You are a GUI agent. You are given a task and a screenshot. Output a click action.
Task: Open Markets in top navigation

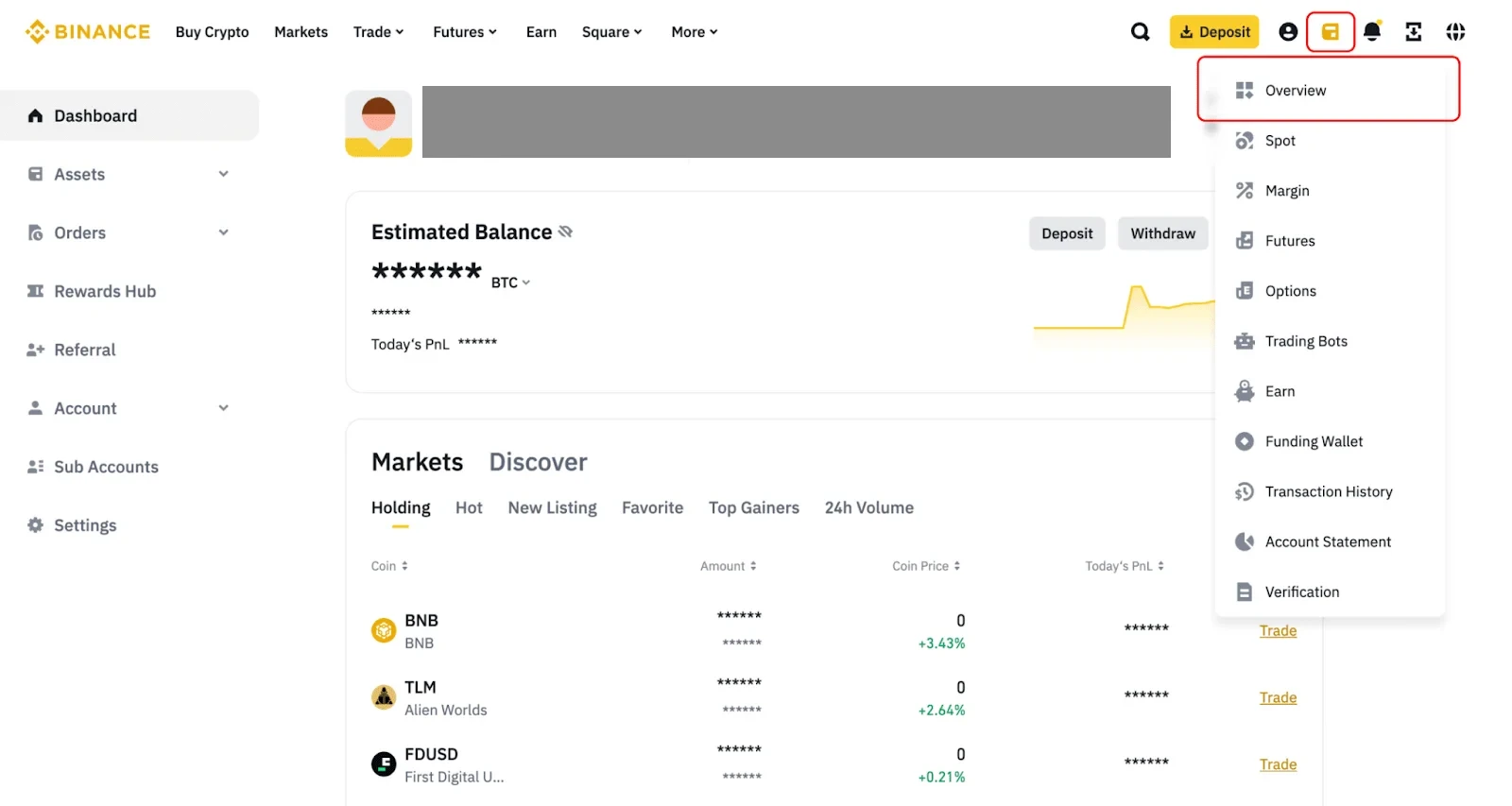click(x=301, y=32)
